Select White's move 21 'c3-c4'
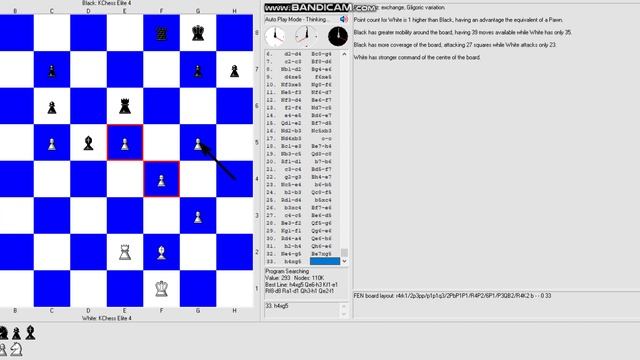The width and height of the screenshot is (640, 360). [x=294, y=169]
